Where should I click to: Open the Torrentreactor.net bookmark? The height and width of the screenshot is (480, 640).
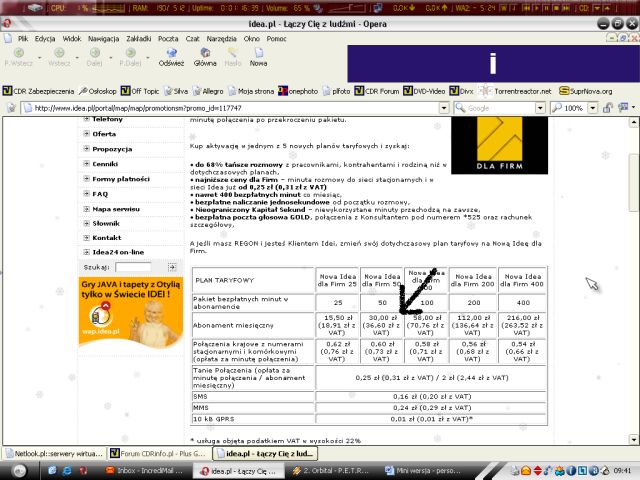tap(517, 91)
